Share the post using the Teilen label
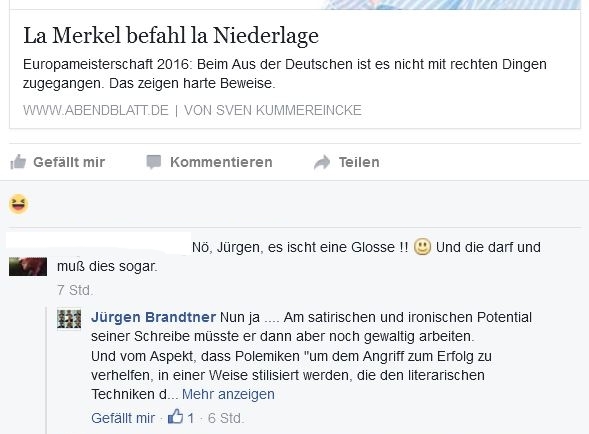 click(x=359, y=162)
